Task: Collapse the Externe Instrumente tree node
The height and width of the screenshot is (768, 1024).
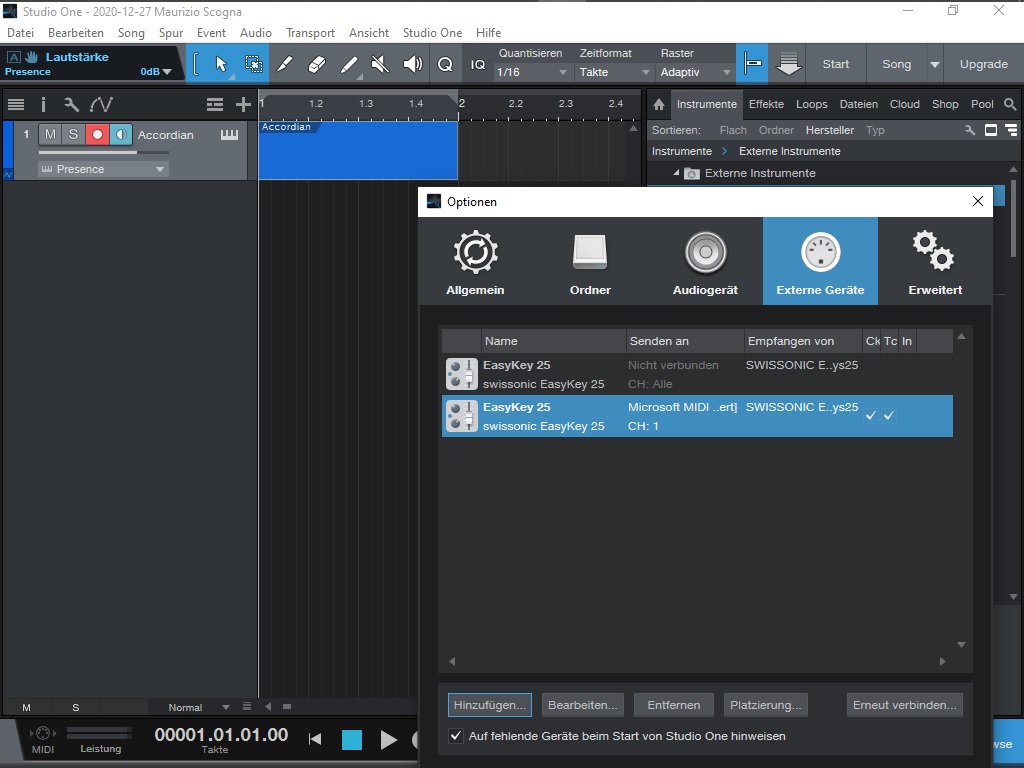Action: 676,173
